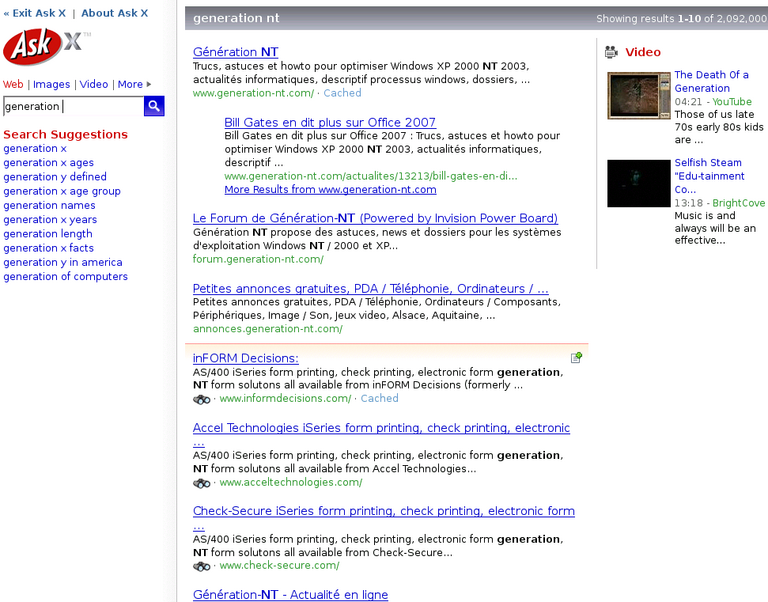Click the URL 'www.informdecisions.com/'
This screenshot has width=768, height=602.
tap(285, 398)
